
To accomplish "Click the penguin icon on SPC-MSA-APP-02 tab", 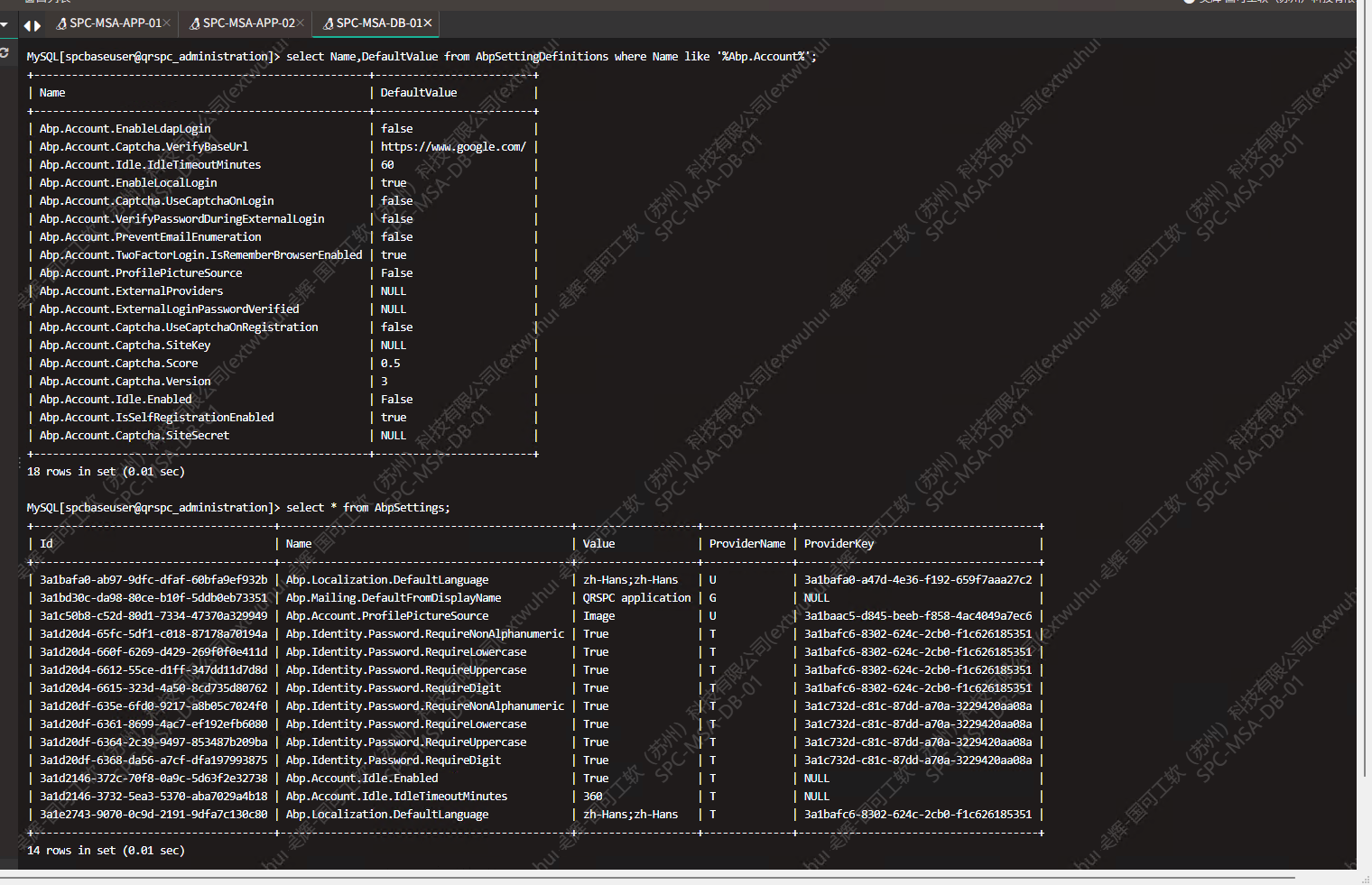I will click(194, 23).
